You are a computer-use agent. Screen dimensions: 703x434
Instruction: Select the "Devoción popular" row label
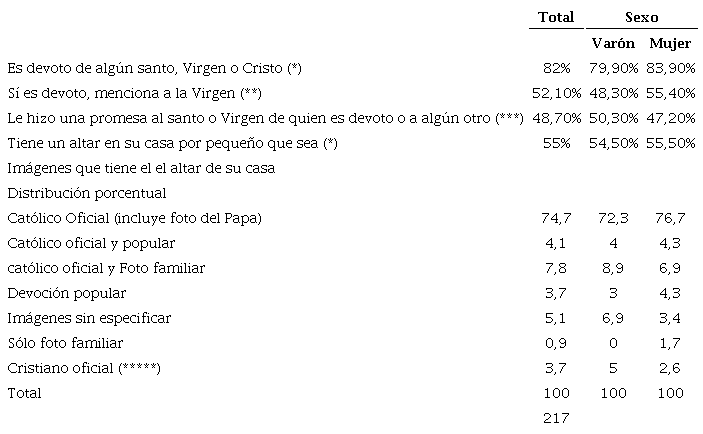pos(66,293)
